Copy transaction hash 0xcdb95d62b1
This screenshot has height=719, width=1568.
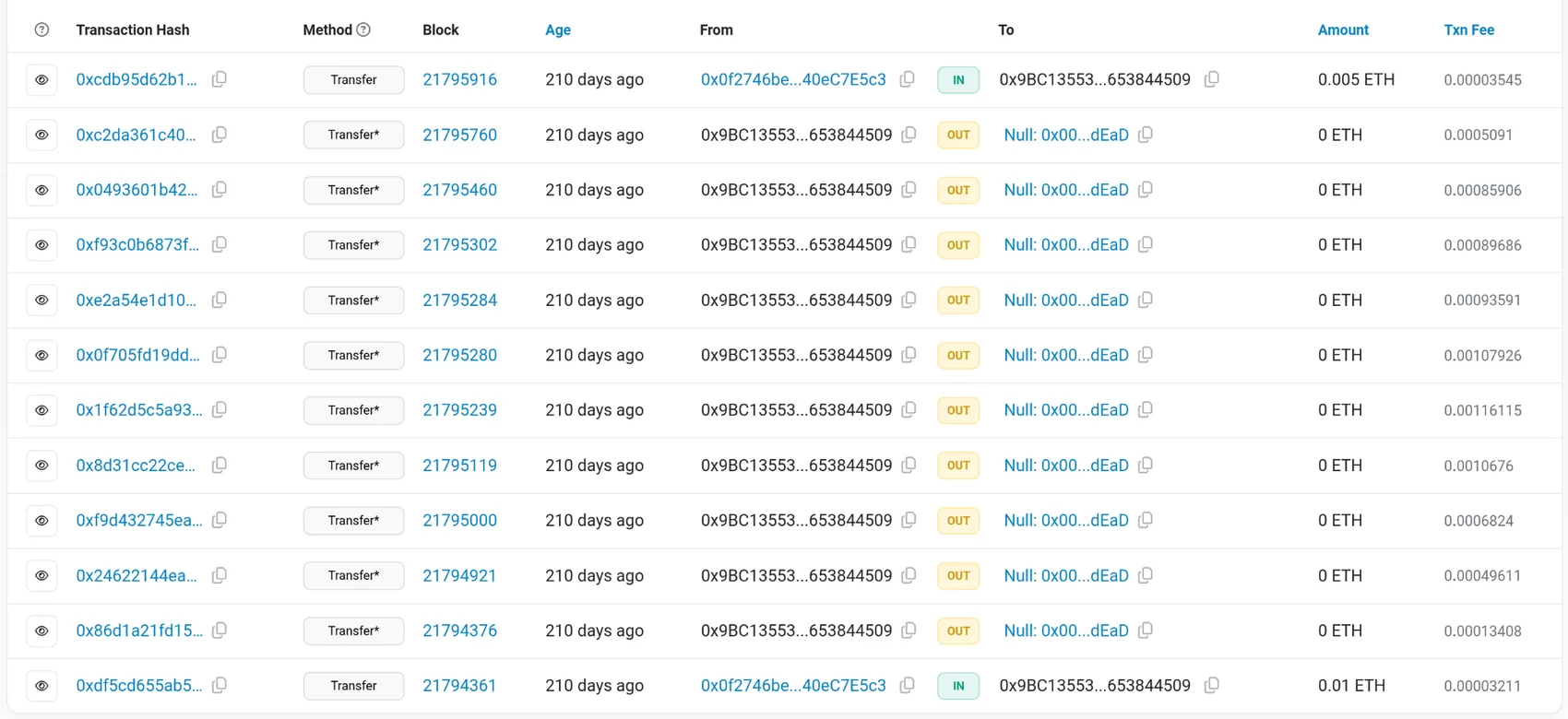(220, 79)
